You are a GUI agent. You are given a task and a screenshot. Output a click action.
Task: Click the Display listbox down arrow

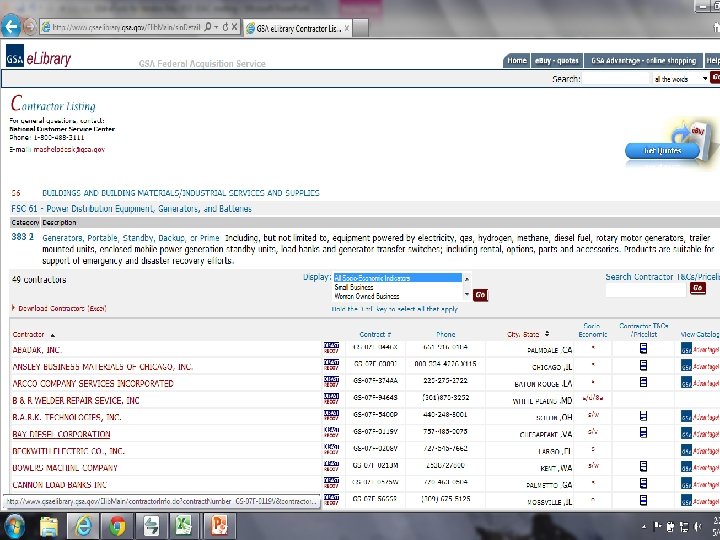click(x=467, y=294)
